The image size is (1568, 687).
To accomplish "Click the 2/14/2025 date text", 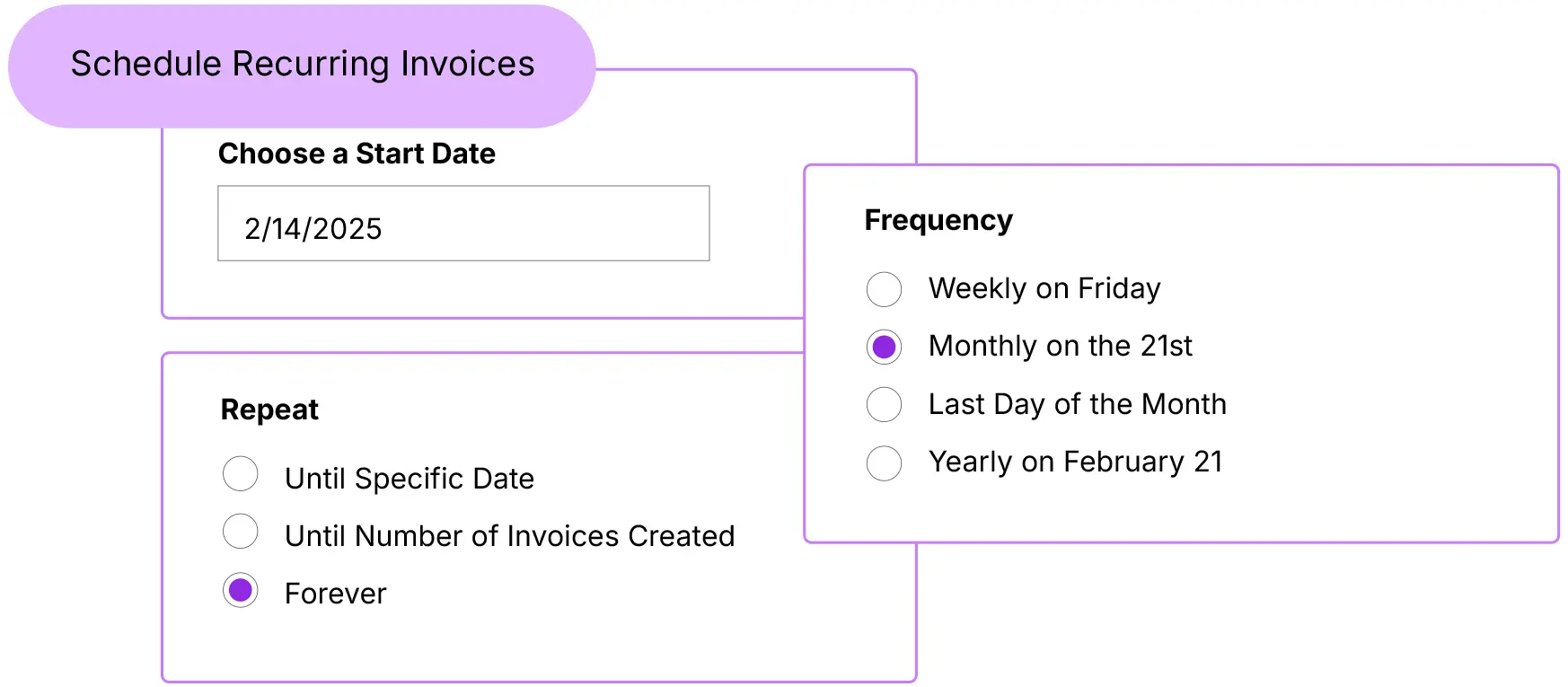I will click(313, 229).
